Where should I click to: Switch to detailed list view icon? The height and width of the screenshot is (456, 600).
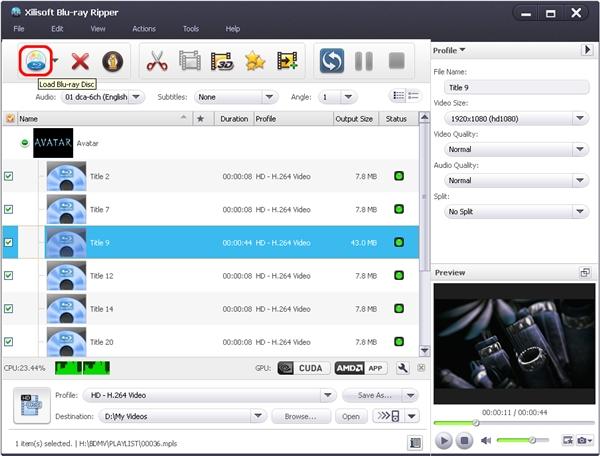[398, 96]
